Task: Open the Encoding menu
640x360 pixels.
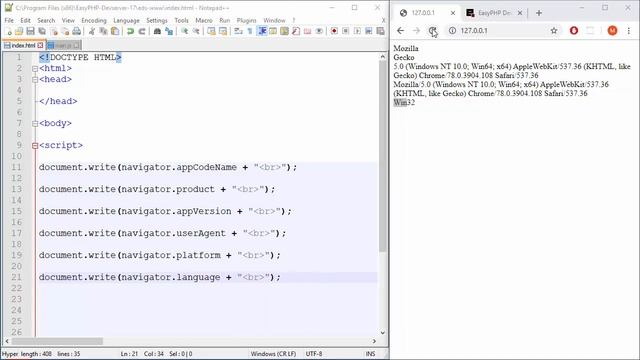Action: (x=94, y=20)
